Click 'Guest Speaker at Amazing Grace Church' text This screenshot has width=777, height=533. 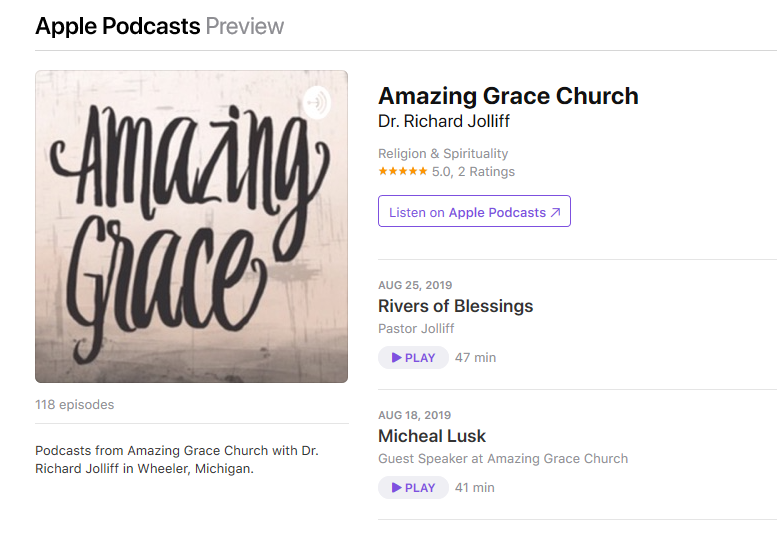click(x=503, y=459)
